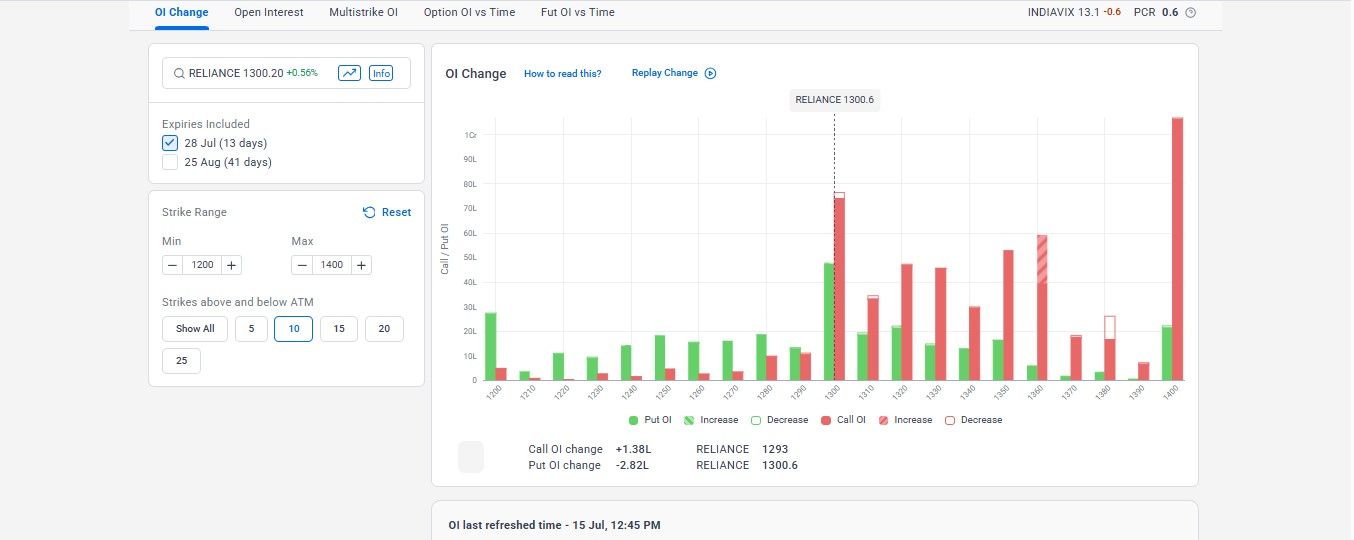Open the chart icon beside RELIANCE search

(x=349, y=73)
